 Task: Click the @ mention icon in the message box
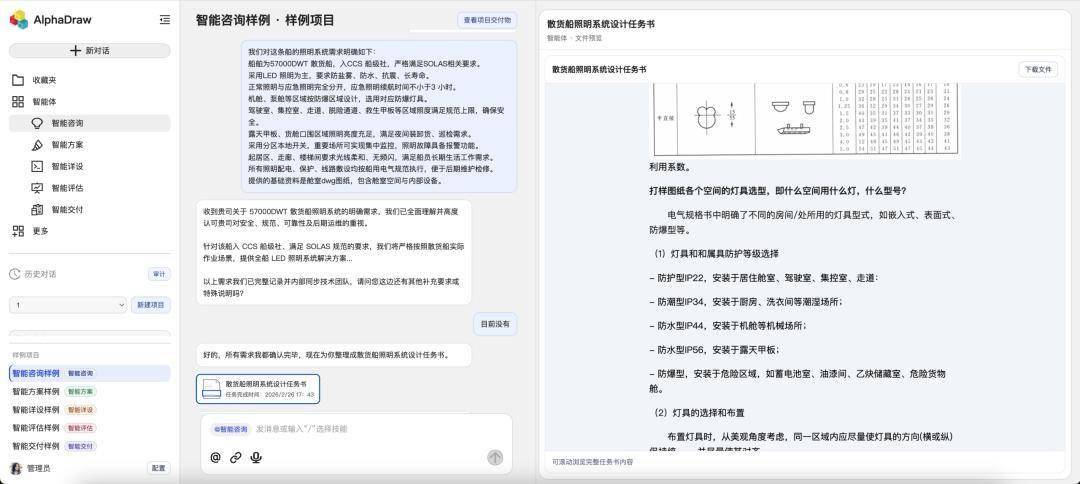(215, 457)
